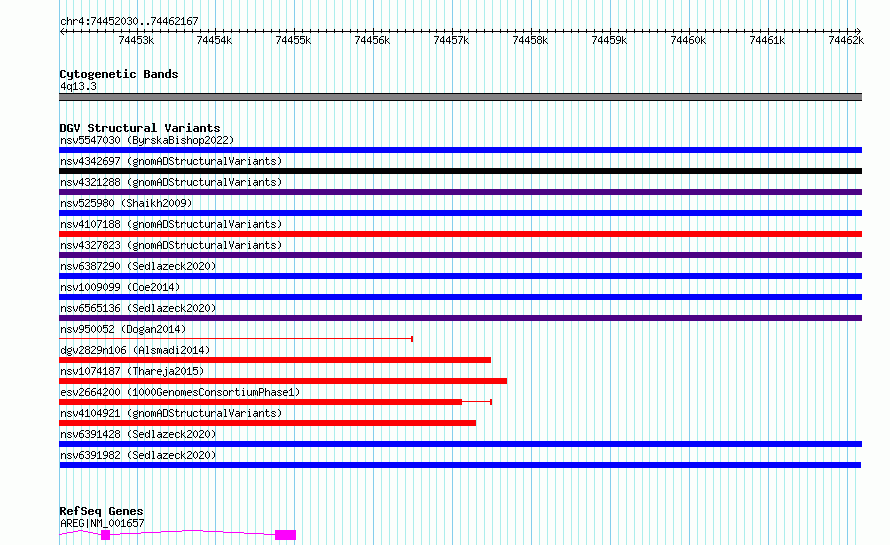Viewport: 890px width, 545px height.
Task: Select the thin red nsv950052 line
Action: (236, 339)
